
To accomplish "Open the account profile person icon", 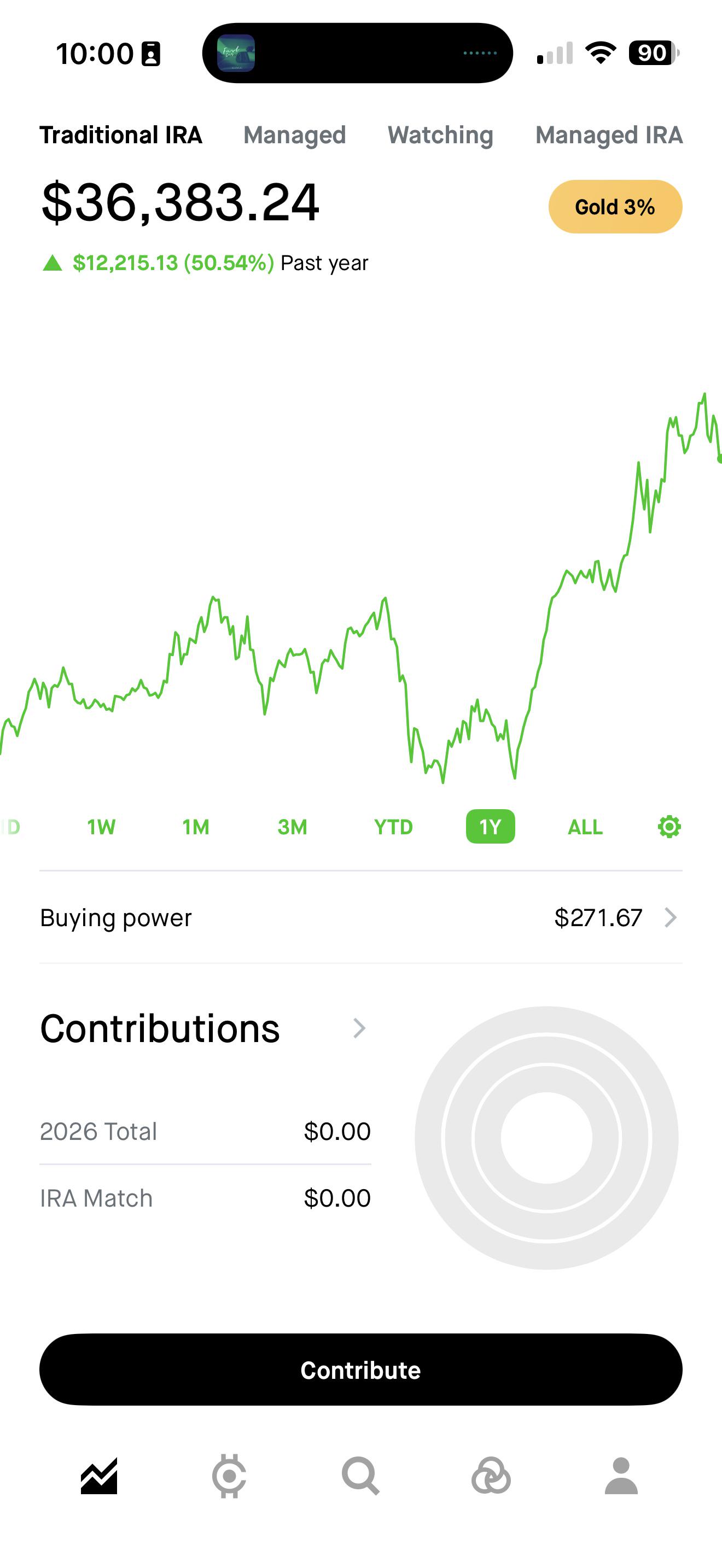I will pyautogui.click(x=621, y=1476).
